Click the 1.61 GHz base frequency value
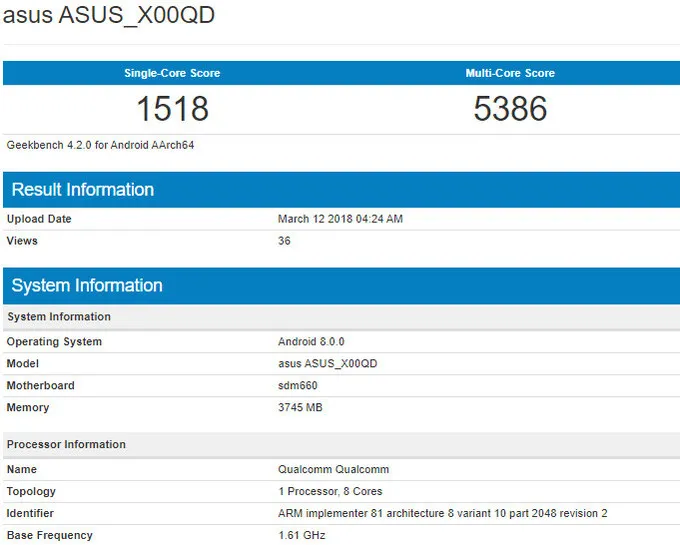 pyautogui.click(x=301, y=535)
